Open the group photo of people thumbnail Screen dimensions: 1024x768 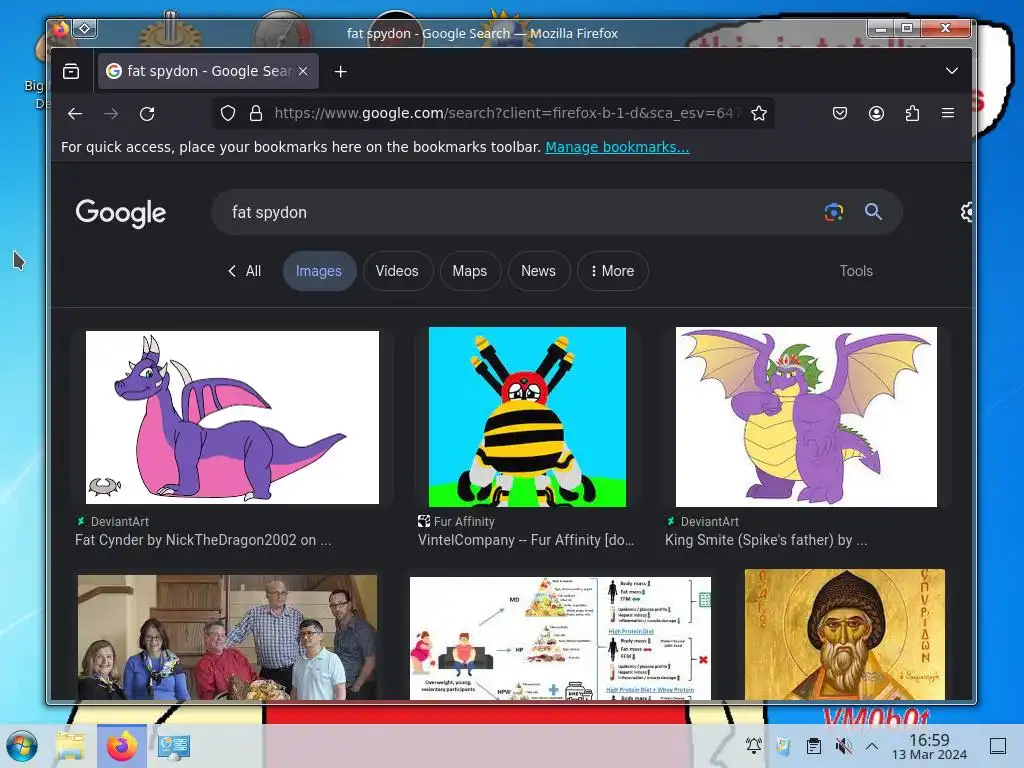point(227,637)
